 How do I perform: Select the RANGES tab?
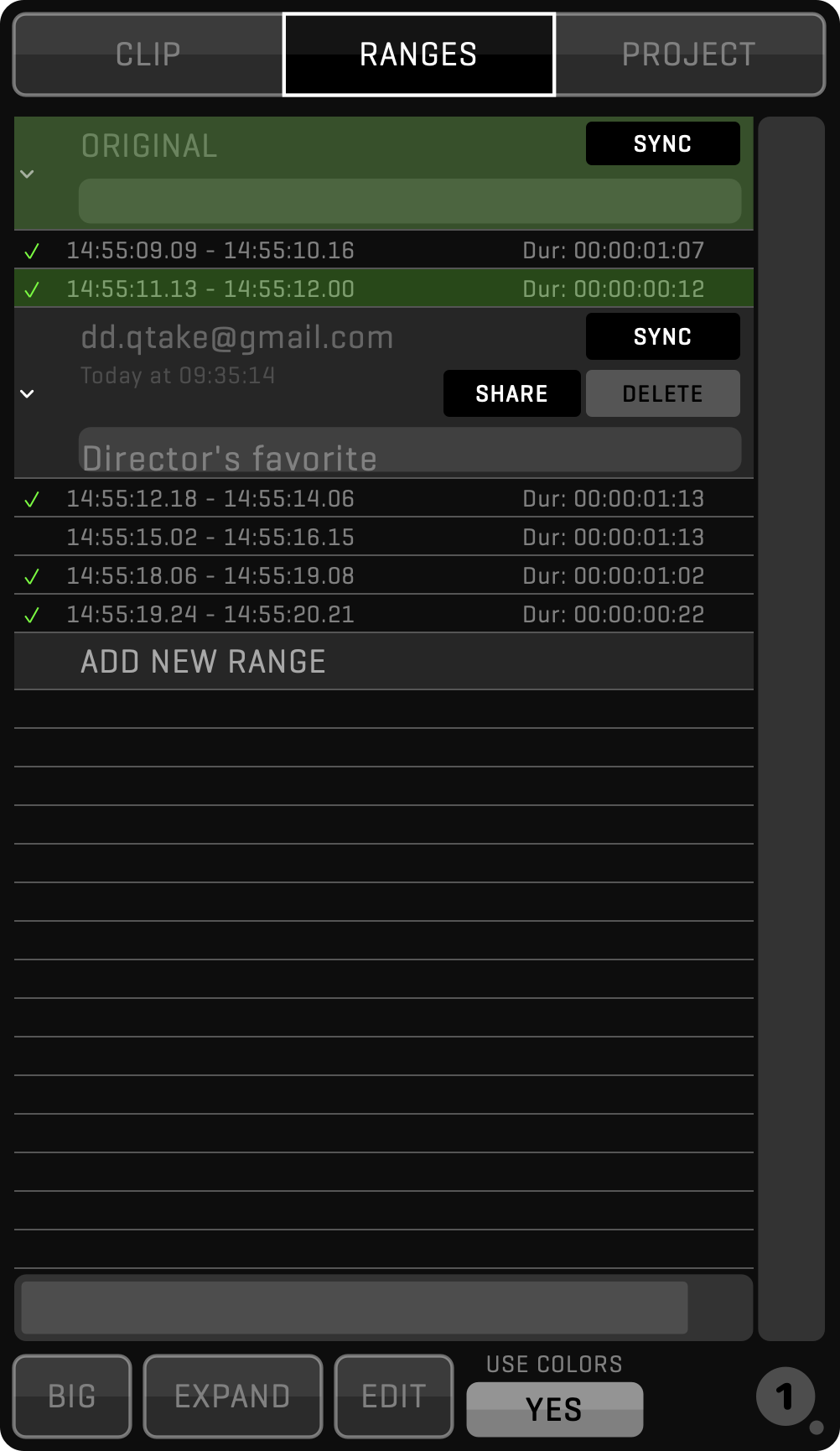418,55
